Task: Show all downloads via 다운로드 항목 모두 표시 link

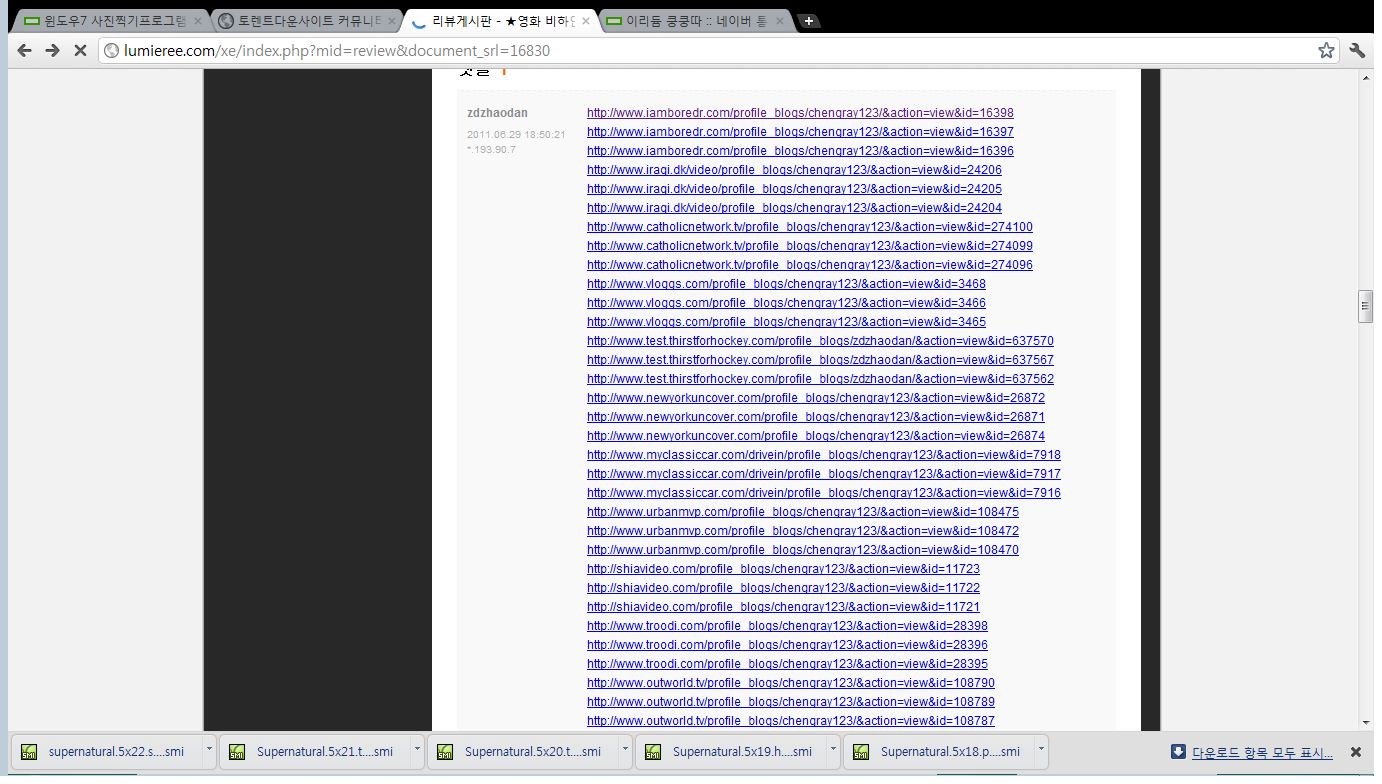Action: tap(1262, 752)
